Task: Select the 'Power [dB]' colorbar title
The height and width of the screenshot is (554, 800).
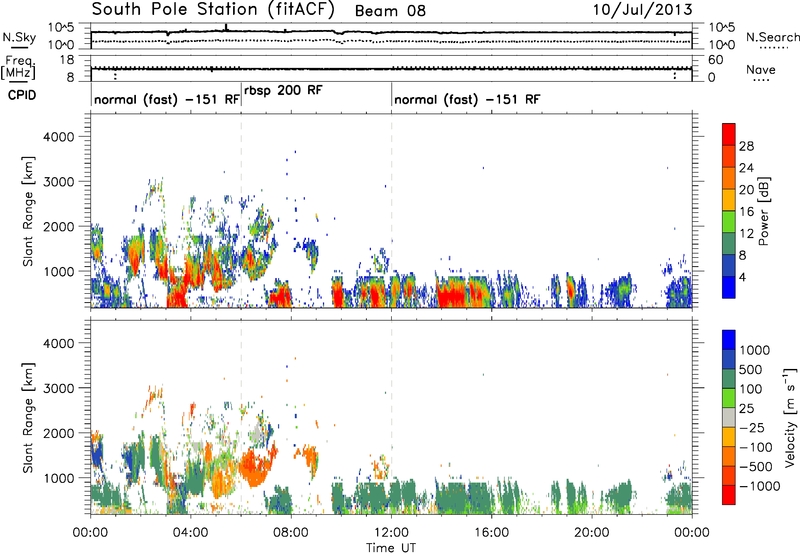Action: point(763,211)
